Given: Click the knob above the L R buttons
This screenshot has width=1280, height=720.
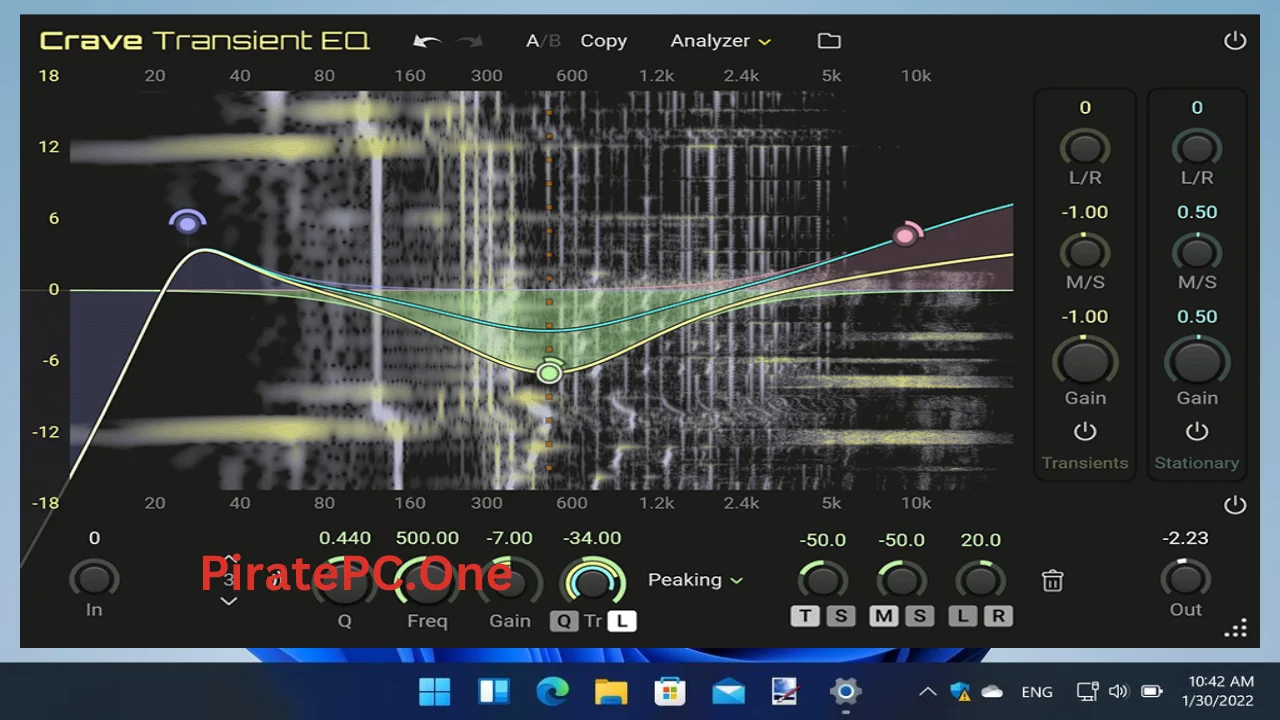Looking at the screenshot, I should [x=980, y=579].
